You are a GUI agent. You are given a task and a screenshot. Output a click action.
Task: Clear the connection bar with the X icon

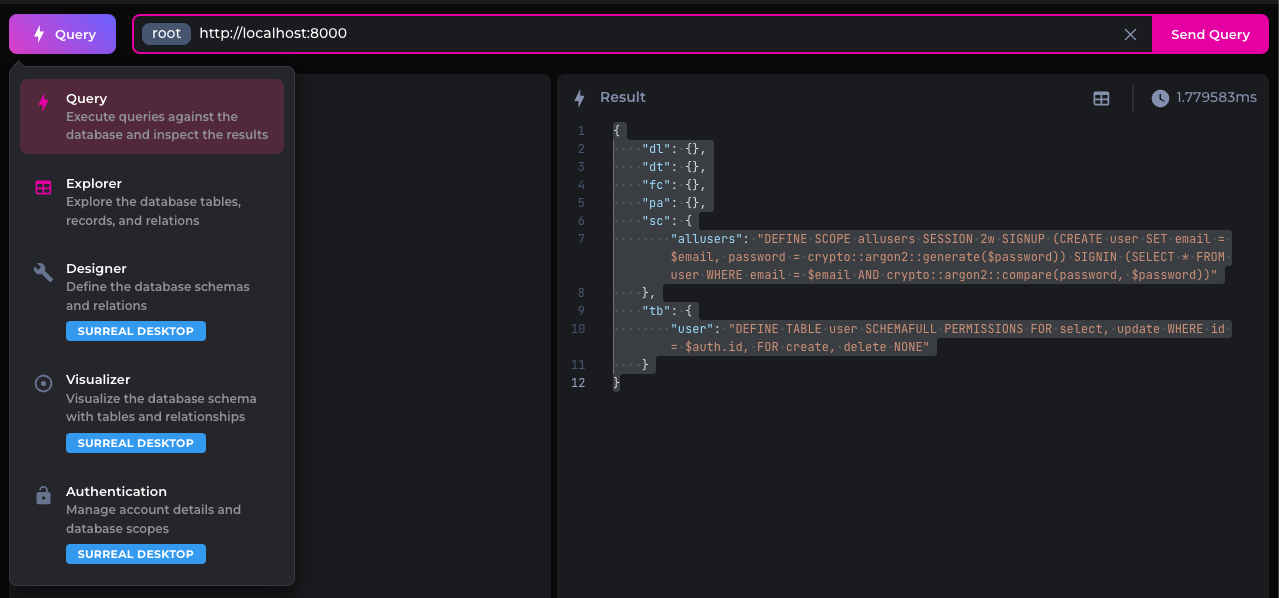[x=1130, y=34]
